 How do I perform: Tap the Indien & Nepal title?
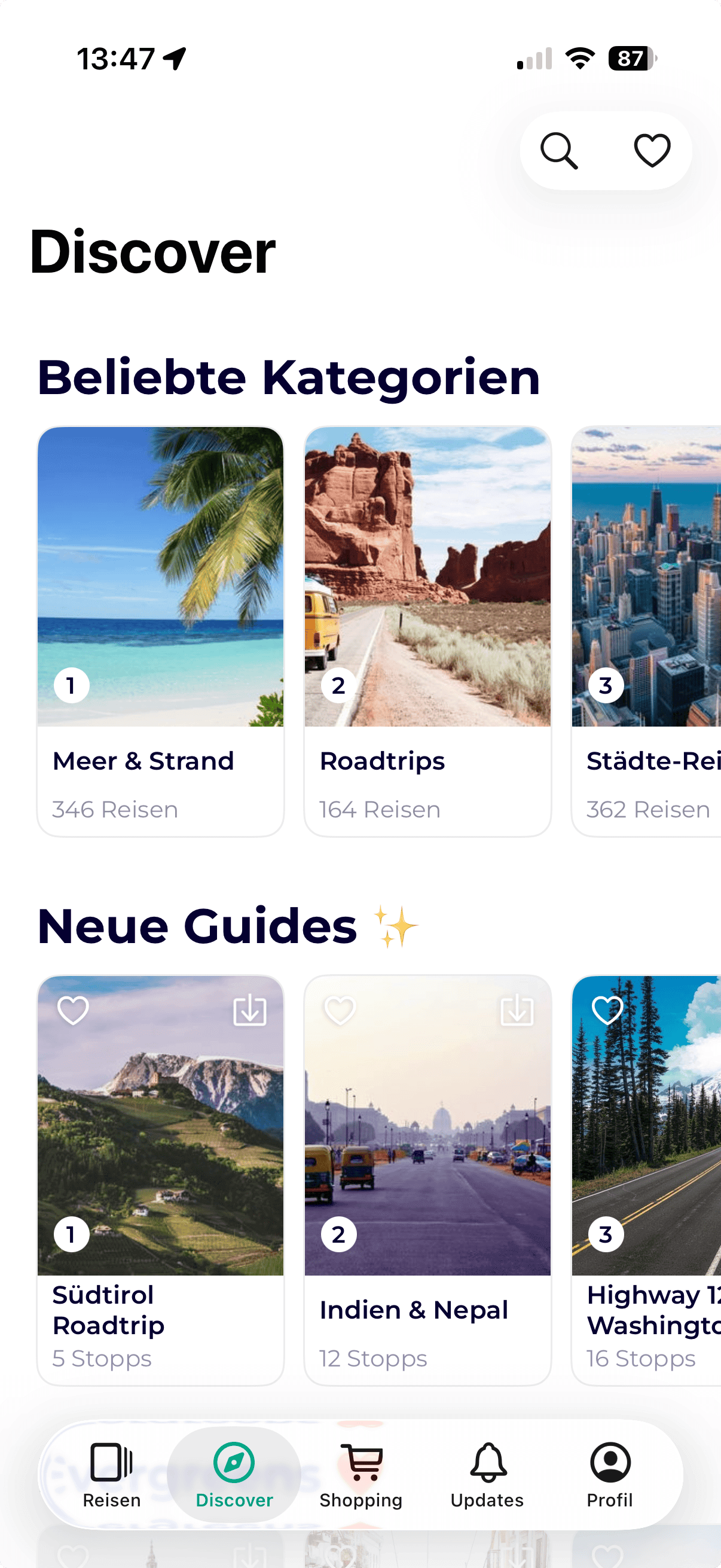click(414, 1310)
